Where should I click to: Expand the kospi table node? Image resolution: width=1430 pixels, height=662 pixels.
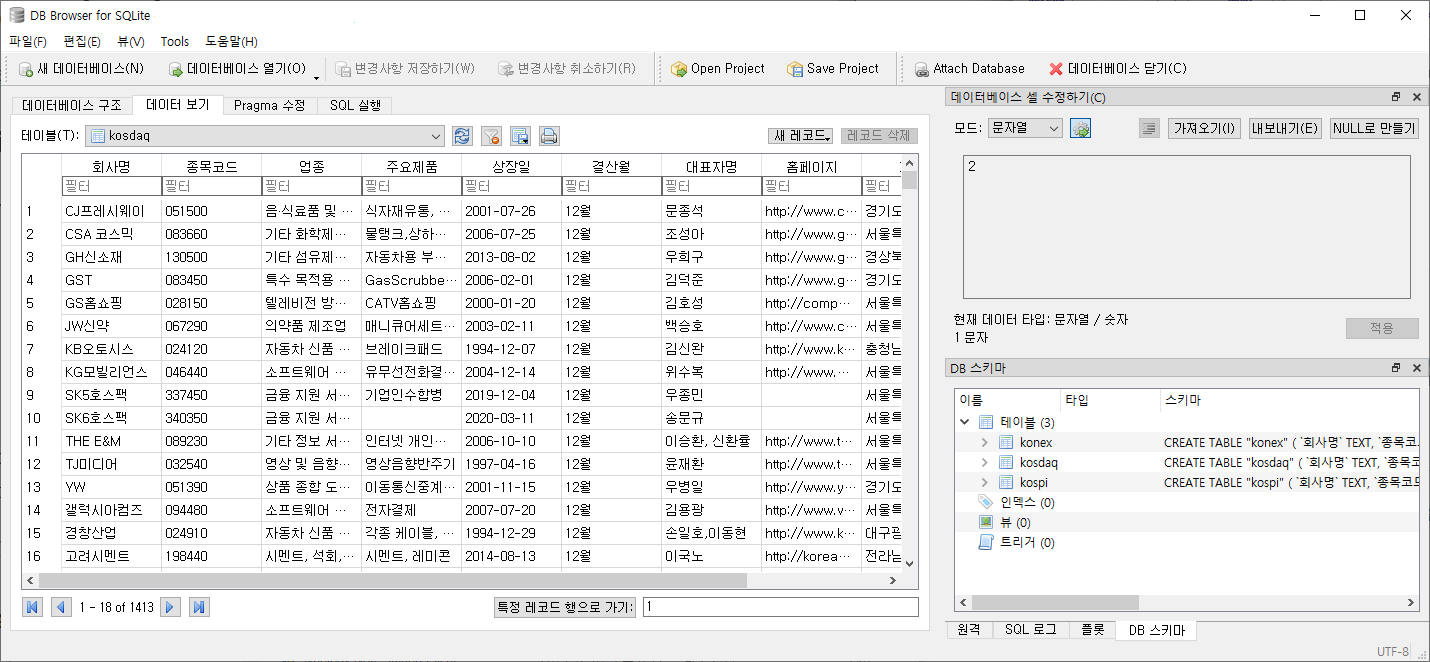985,482
